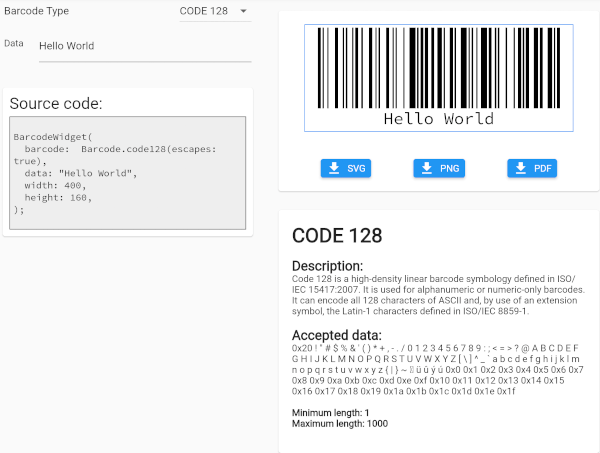Click the 'width: 400,' code line
The height and width of the screenshot is (453, 600).
(x=55, y=186)
